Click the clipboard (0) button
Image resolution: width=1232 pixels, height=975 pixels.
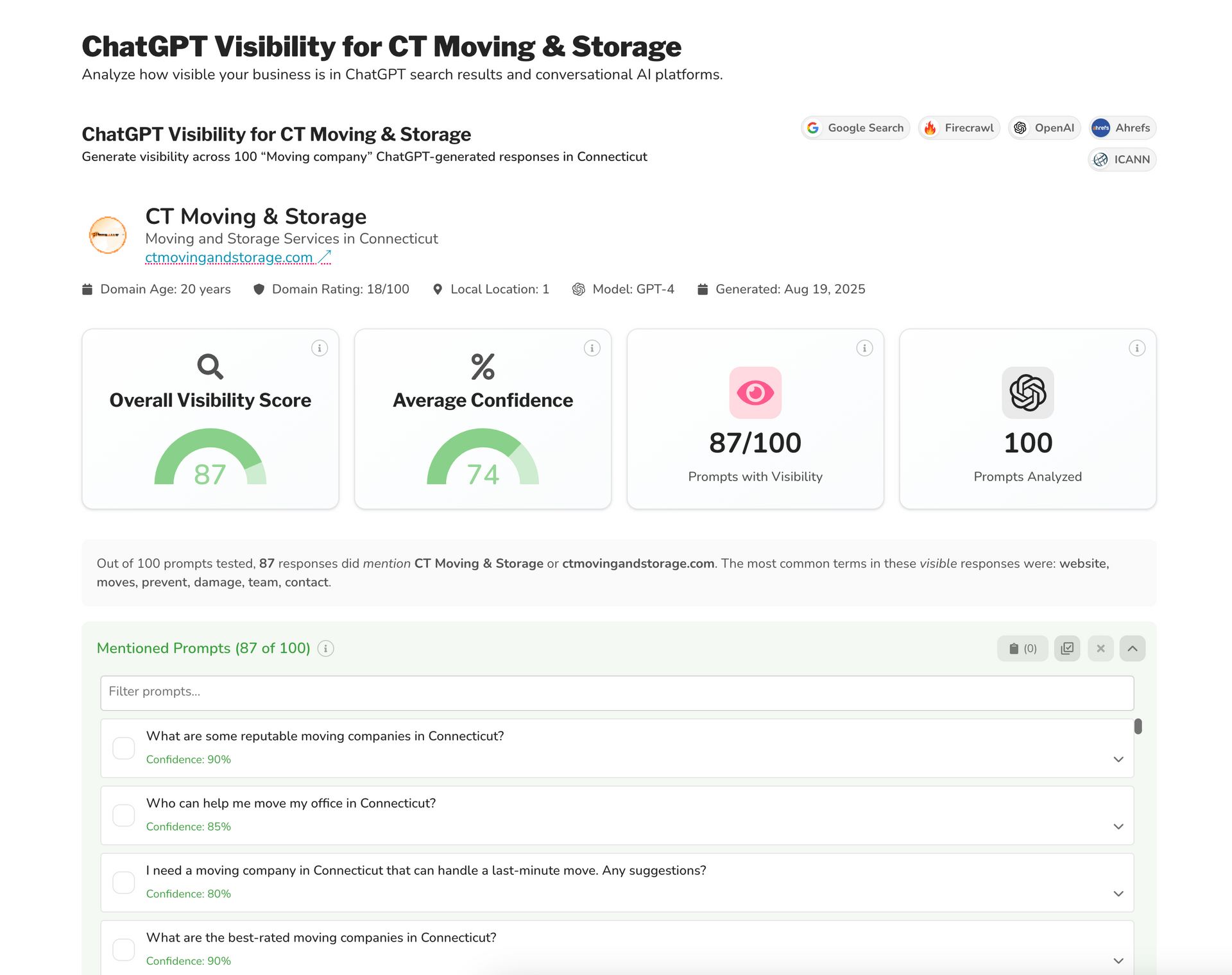tap(1022, 649)
